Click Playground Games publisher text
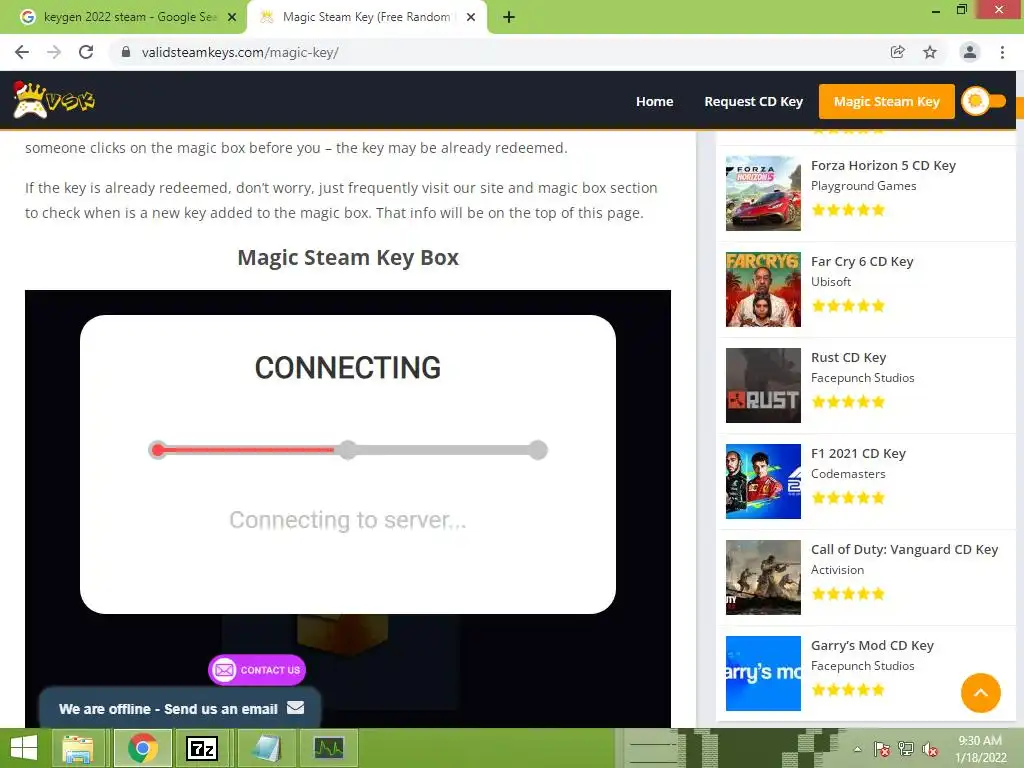1024x768 pixels. [863, 186]
